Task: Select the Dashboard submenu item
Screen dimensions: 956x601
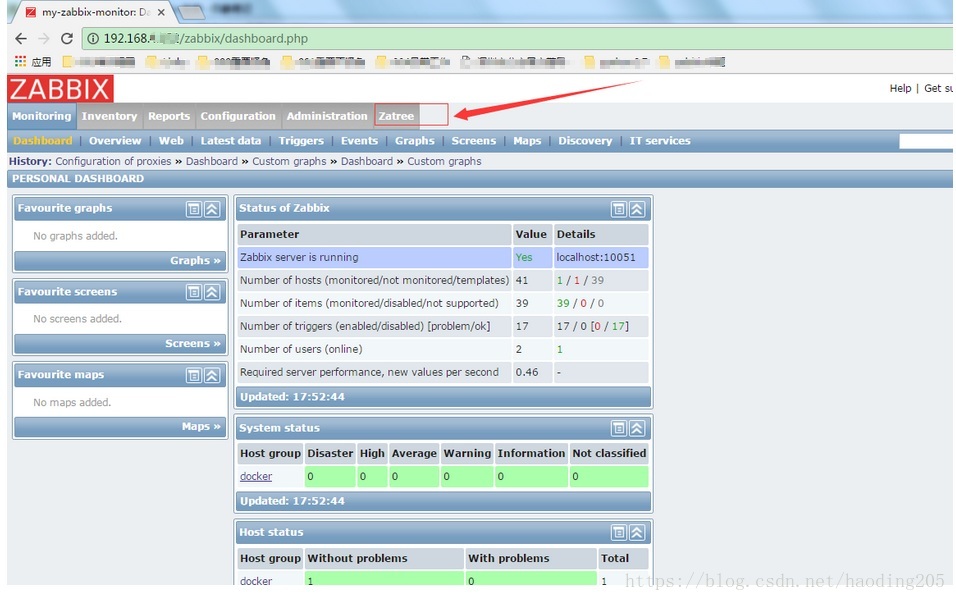Action: point(43,141)
